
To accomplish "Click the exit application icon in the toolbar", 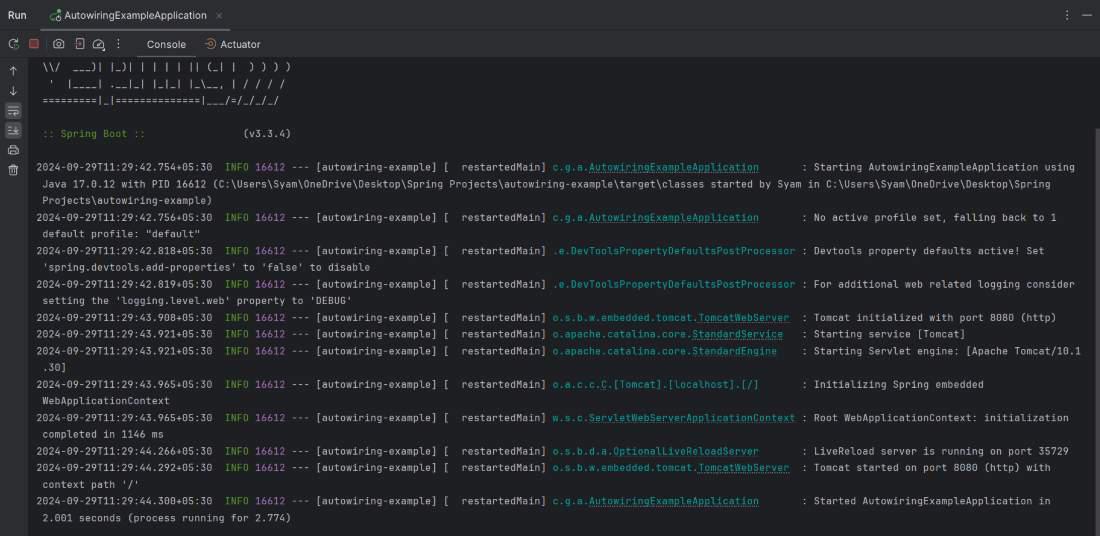I will (80, 44).
